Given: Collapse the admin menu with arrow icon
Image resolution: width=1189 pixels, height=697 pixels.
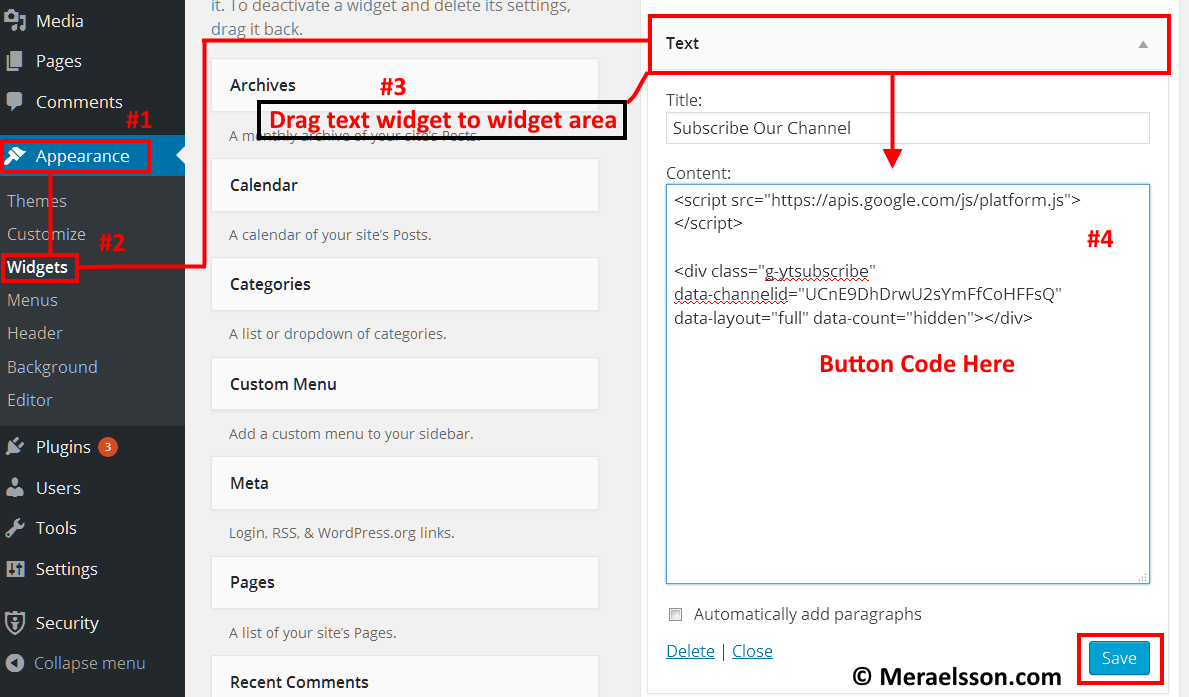Looking at the screenshot, I should pos(14,663).
